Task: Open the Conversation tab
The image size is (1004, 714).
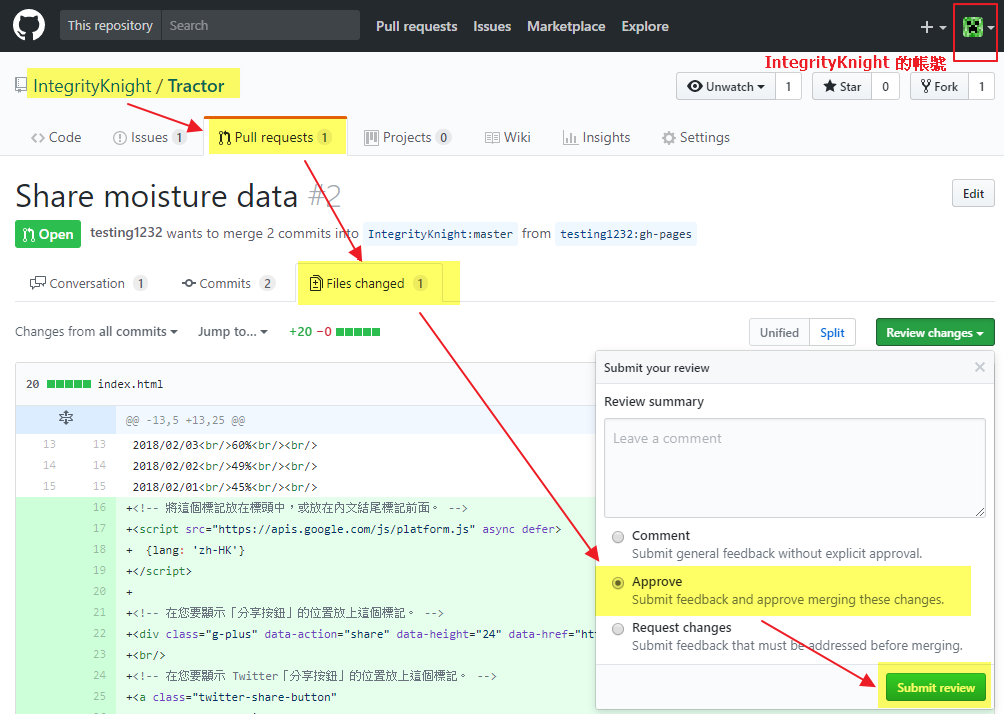Action: pos(87,283)
